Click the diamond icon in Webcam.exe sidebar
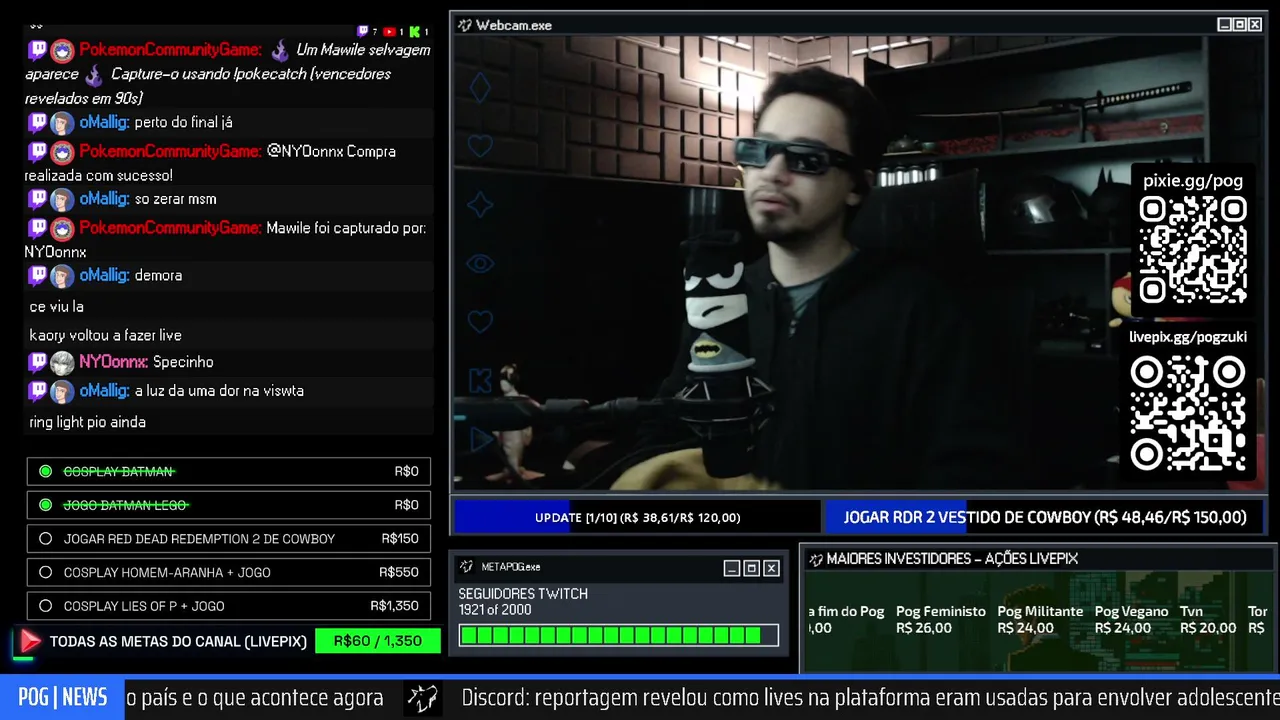1280x720 pixels. [x=480, y=88]
